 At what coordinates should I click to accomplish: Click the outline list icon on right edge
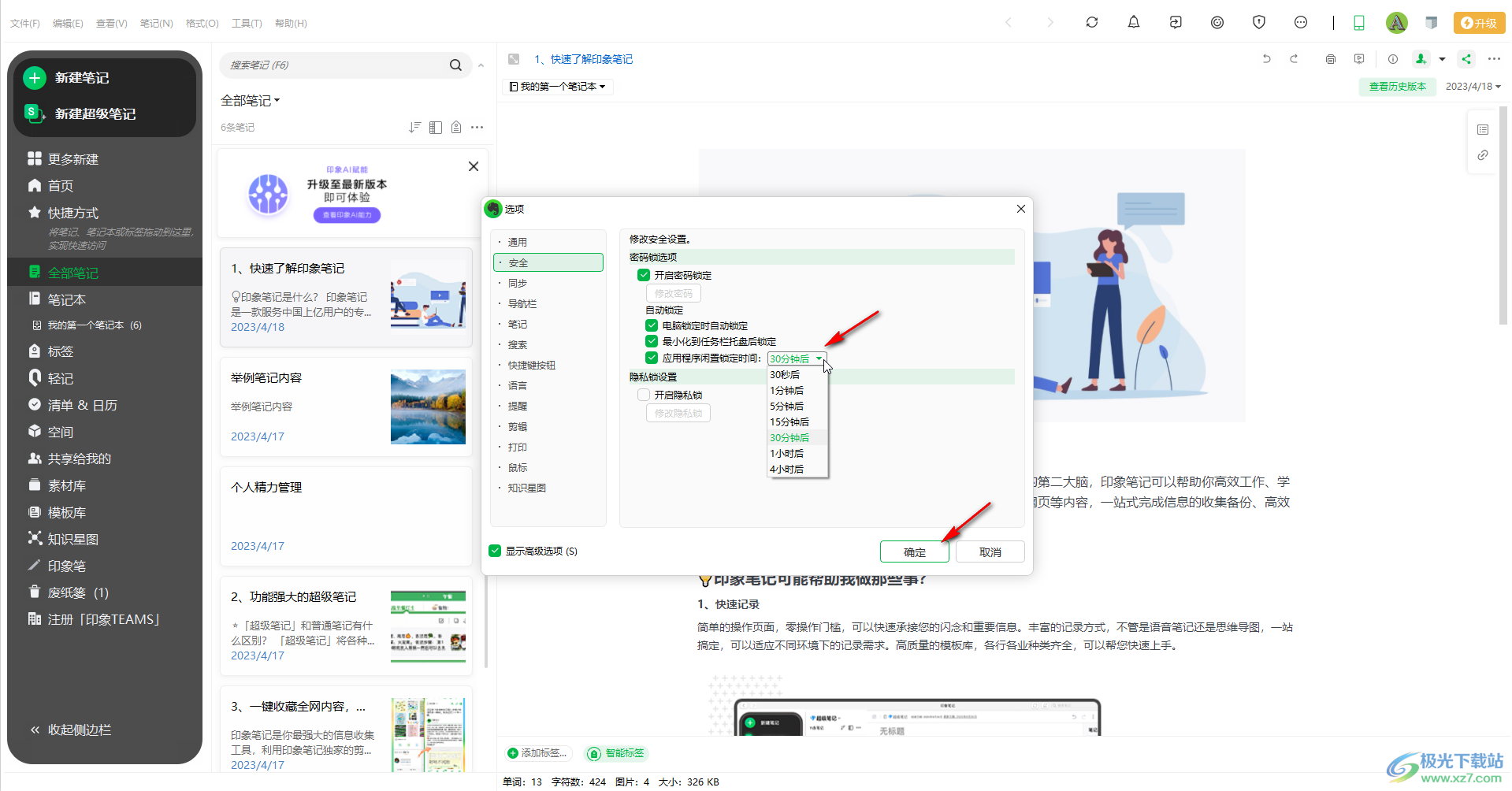click(1483, 129)
